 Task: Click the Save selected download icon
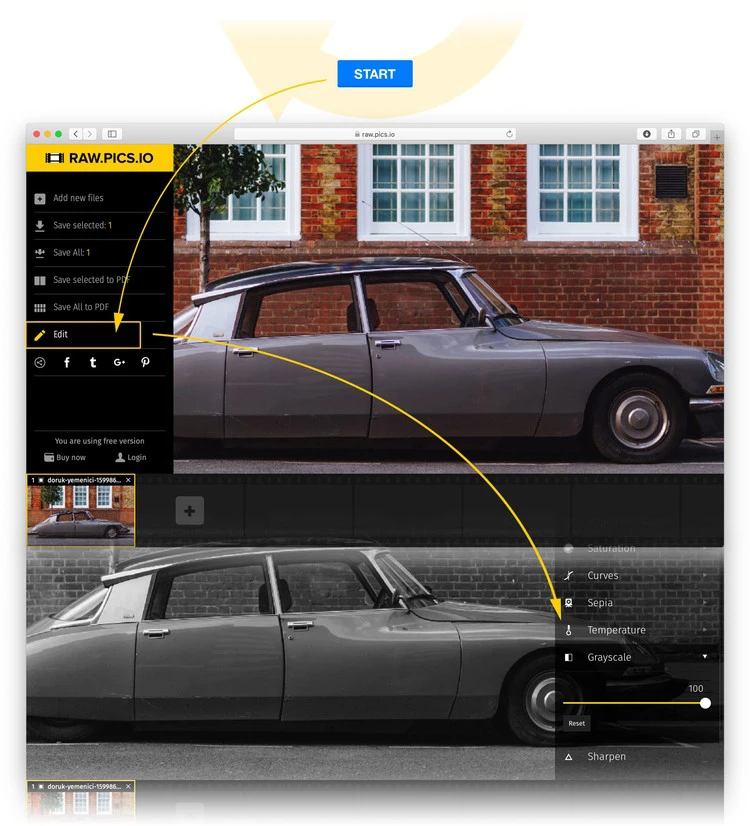point(40,226)
